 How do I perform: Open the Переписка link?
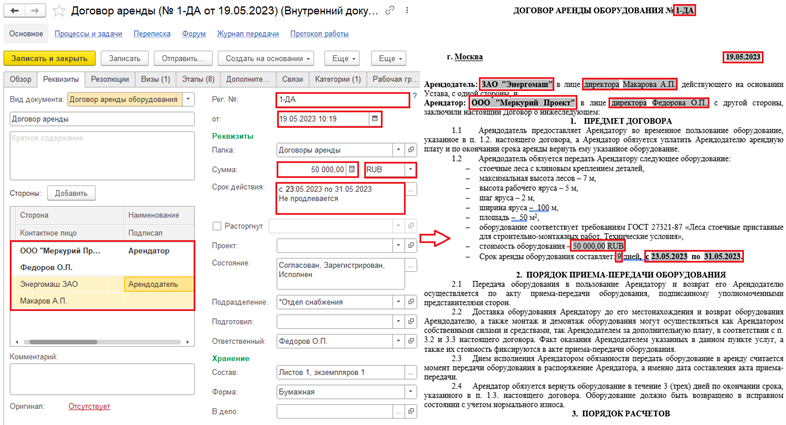152,34
